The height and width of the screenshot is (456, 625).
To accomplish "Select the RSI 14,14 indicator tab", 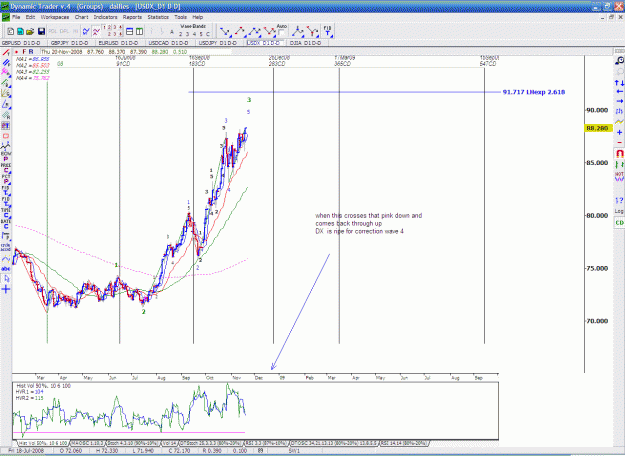I will [404, 443].
